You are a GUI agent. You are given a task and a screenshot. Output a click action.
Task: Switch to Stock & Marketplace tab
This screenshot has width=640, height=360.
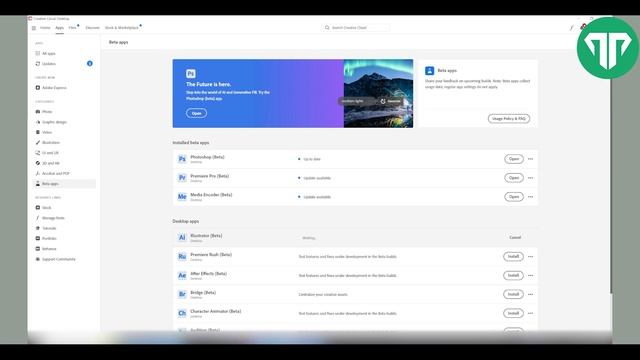point(122,28)
